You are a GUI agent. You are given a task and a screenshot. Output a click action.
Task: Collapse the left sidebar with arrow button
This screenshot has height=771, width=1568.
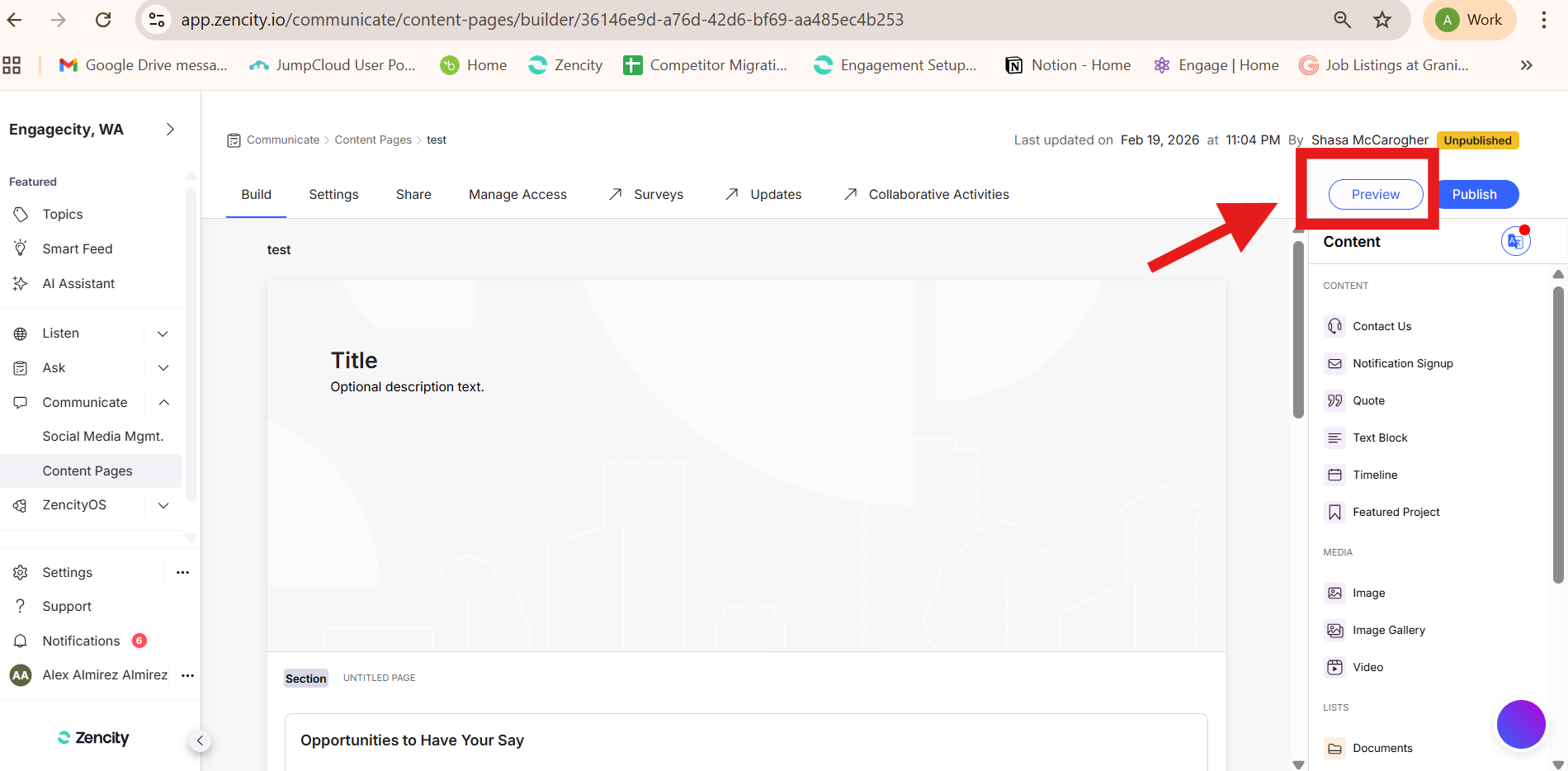click(x=200, y=740)
